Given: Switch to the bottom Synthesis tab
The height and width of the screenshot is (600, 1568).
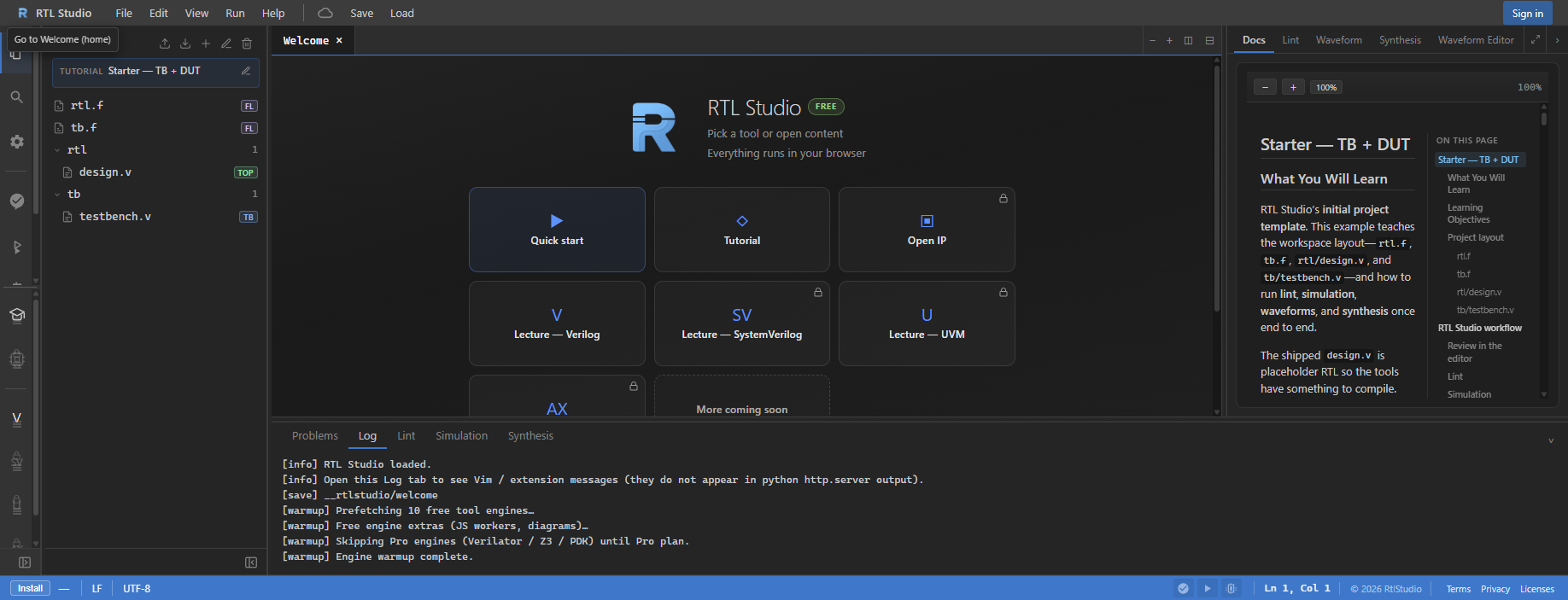Looking at the screenshot, I should [x=530, y=435].
